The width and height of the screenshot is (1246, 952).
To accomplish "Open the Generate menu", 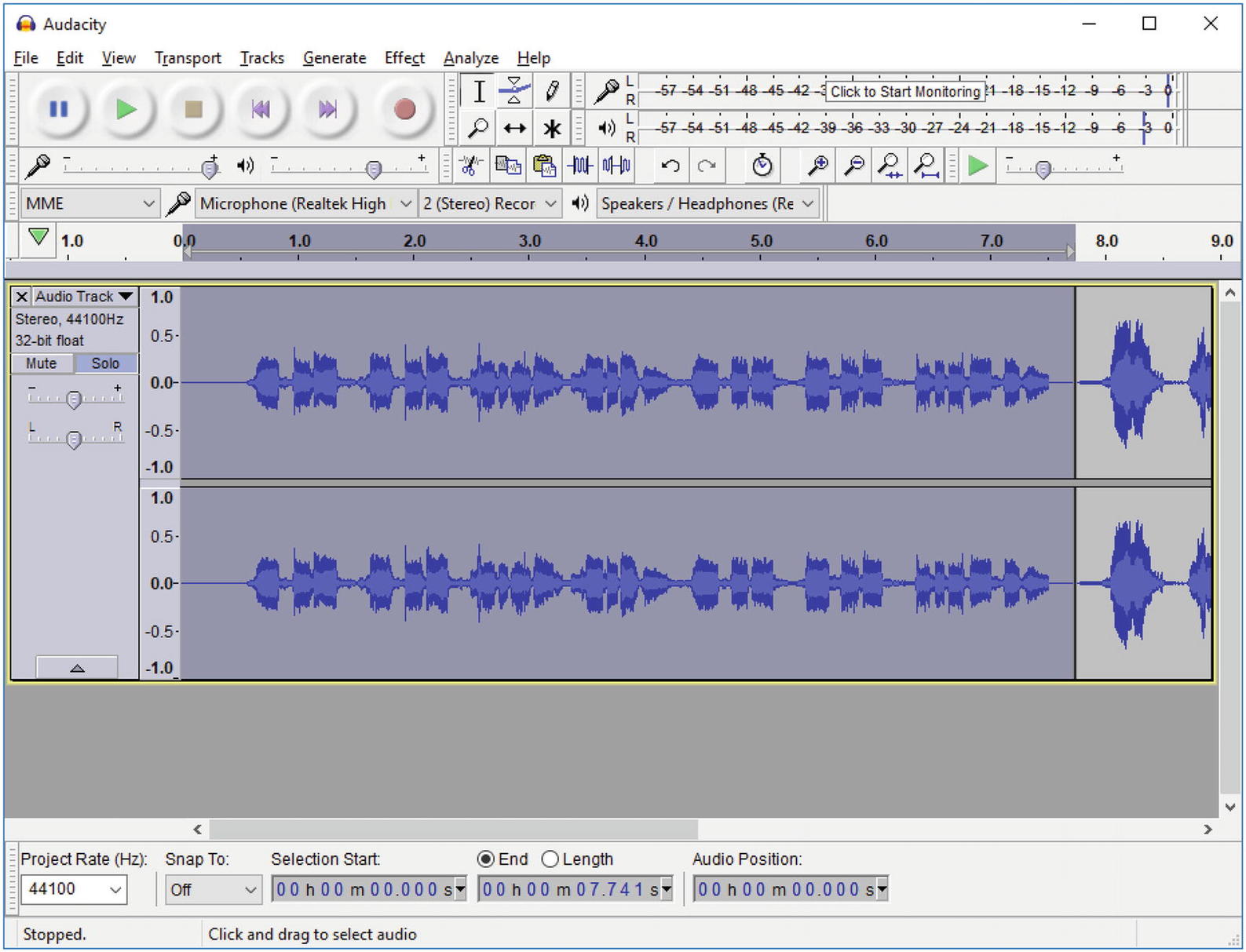I will (334, 58).
